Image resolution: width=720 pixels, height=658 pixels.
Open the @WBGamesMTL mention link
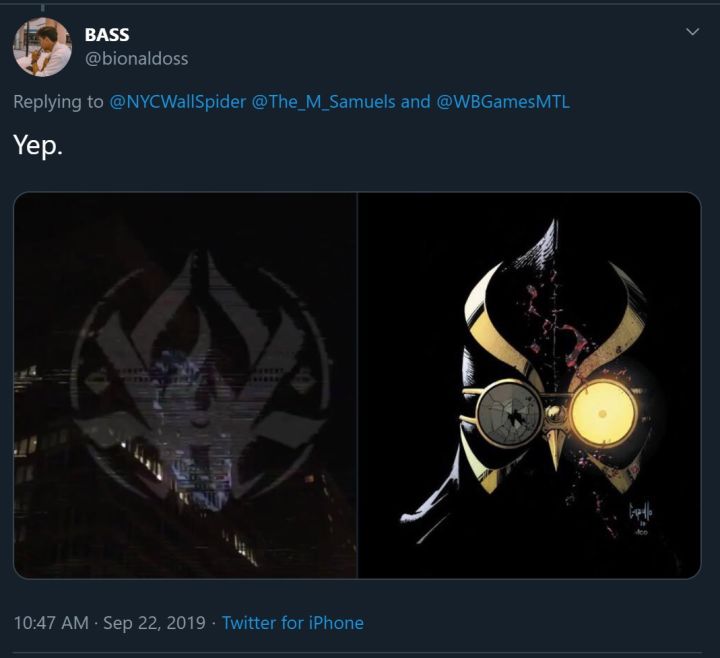pyautogui.click(x=503, y=102)
